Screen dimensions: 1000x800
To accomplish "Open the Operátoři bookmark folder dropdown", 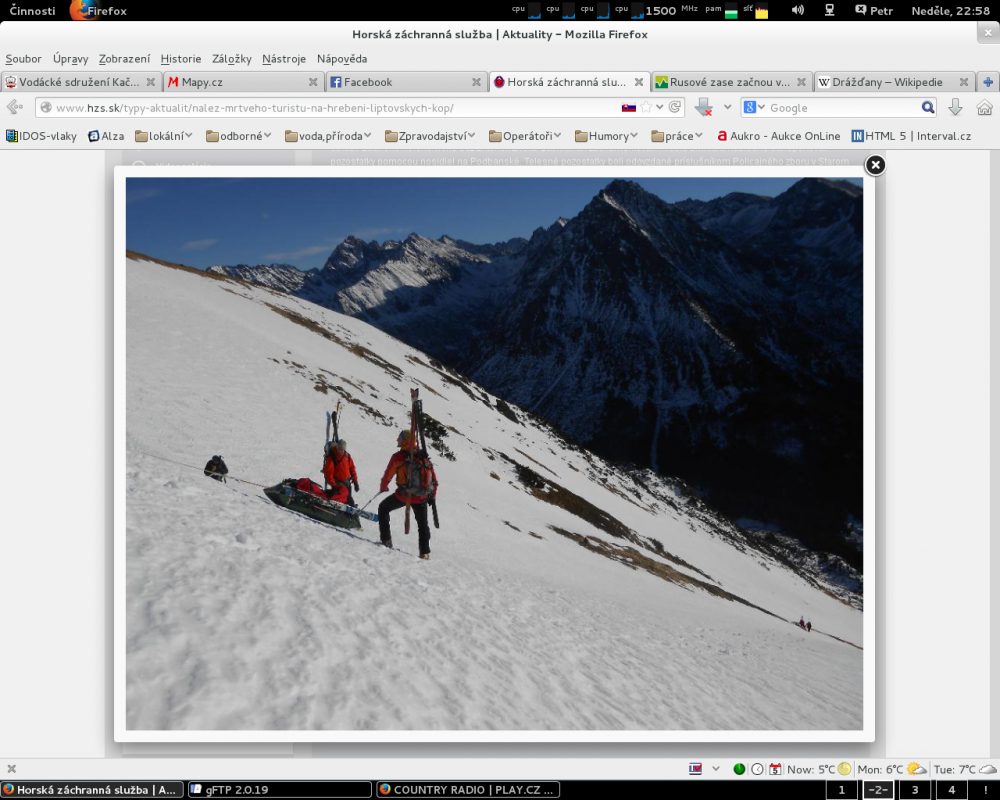I will [531, 136].
